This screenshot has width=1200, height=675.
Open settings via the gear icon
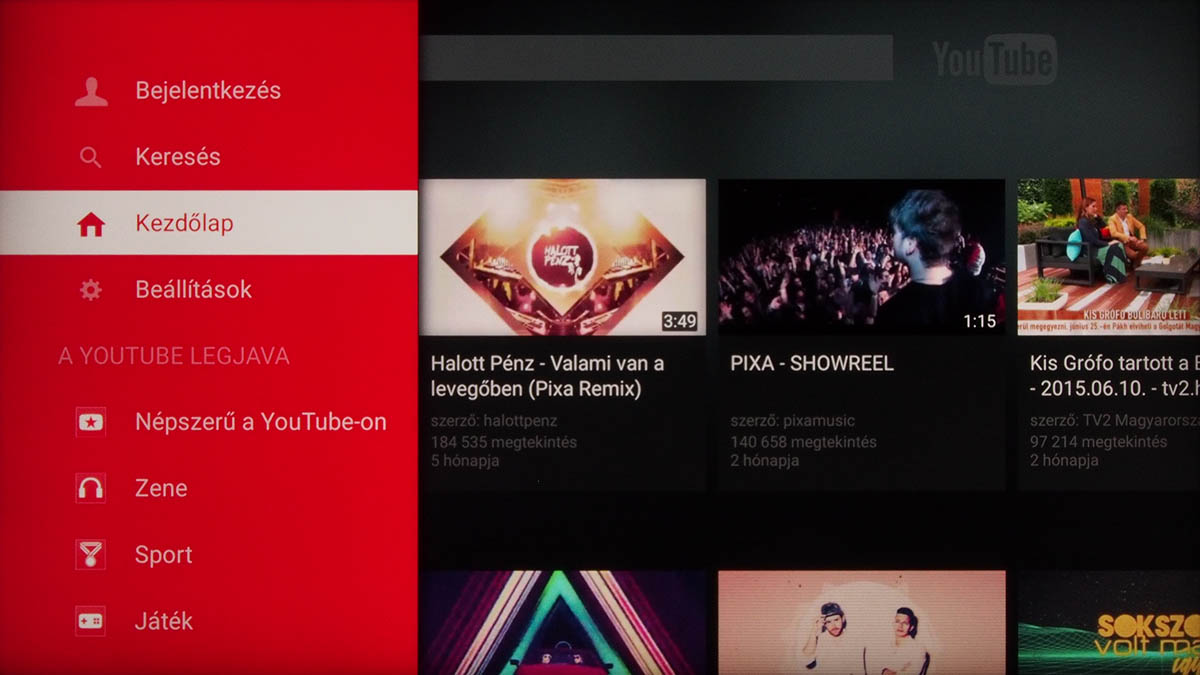91,290
